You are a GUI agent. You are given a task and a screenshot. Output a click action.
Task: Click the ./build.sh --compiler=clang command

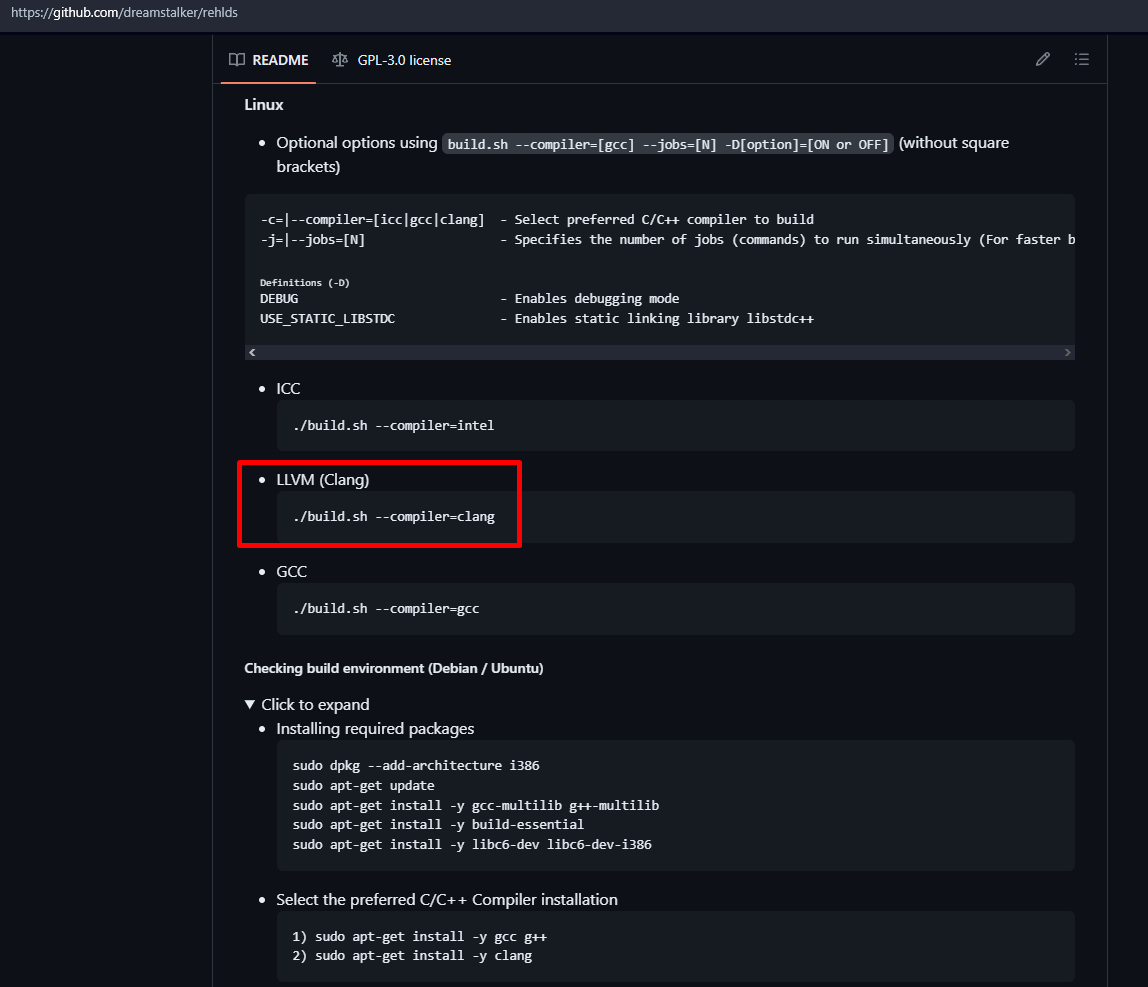(x=394, y=517)
